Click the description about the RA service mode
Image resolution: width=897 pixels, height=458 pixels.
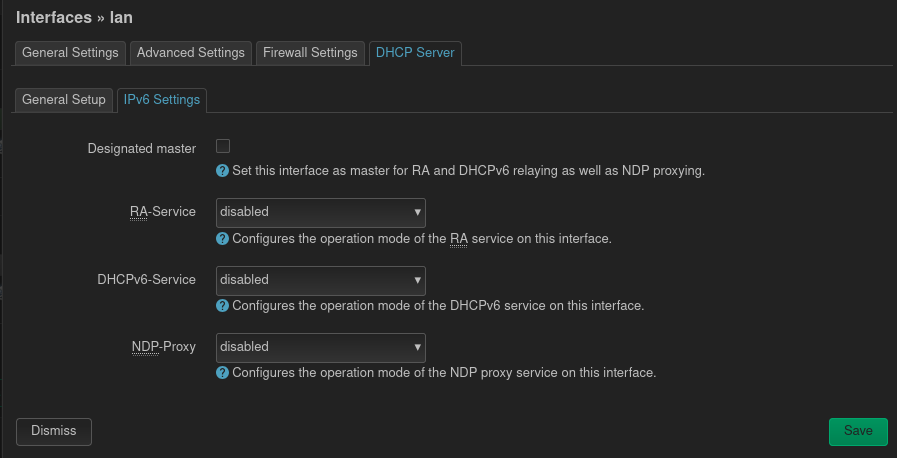(422, 239)
